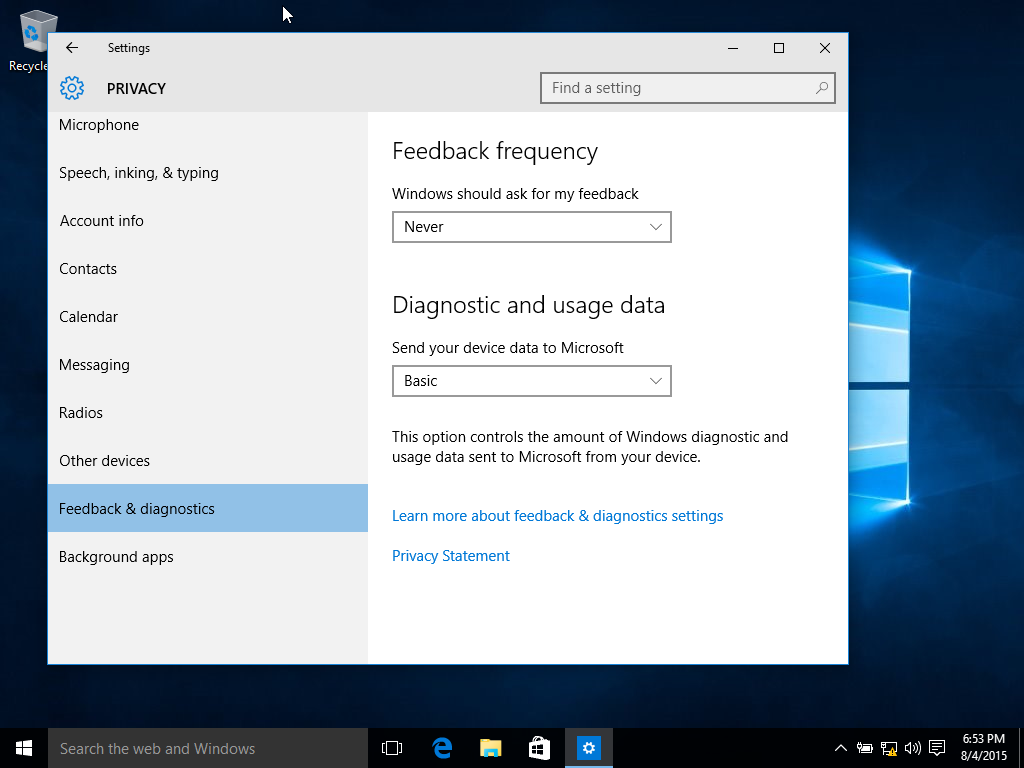Viewport: 1024px width, 768px height.
Task: Open the Privacy Statement link
Action: tap(451, 556)
